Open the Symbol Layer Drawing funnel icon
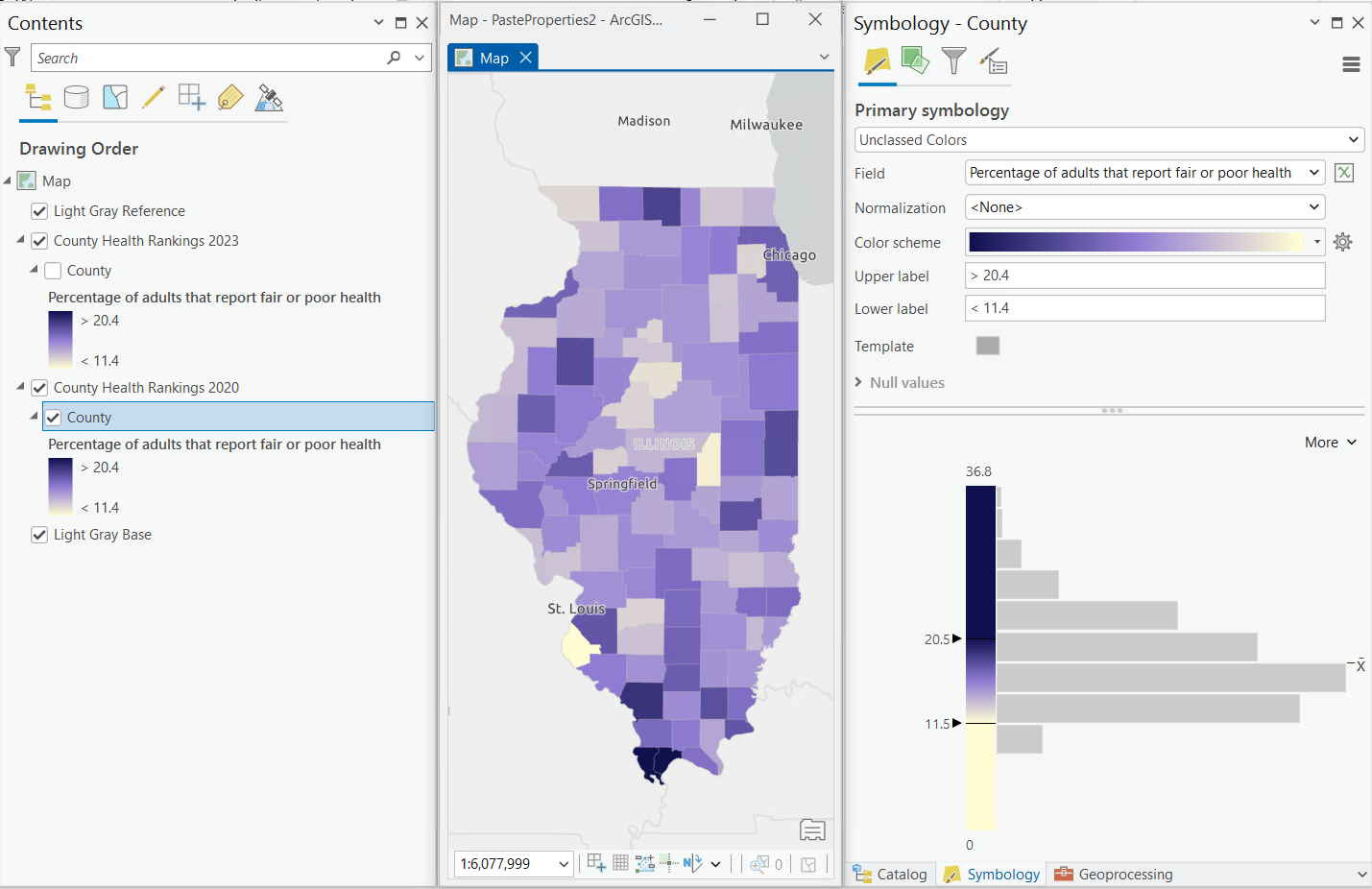 tap(954, 60)
